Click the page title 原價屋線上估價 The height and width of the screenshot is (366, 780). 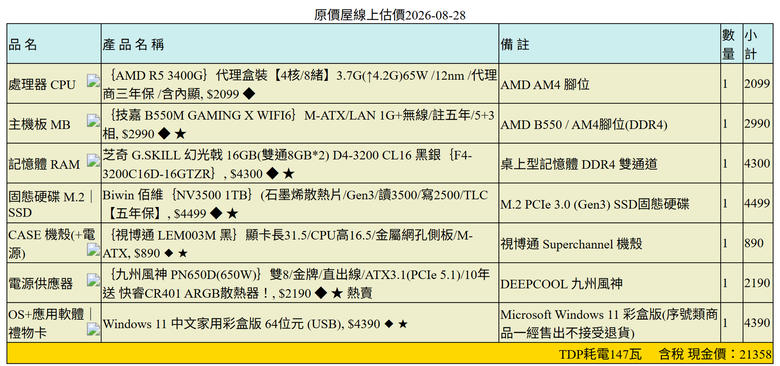point(359,15)
